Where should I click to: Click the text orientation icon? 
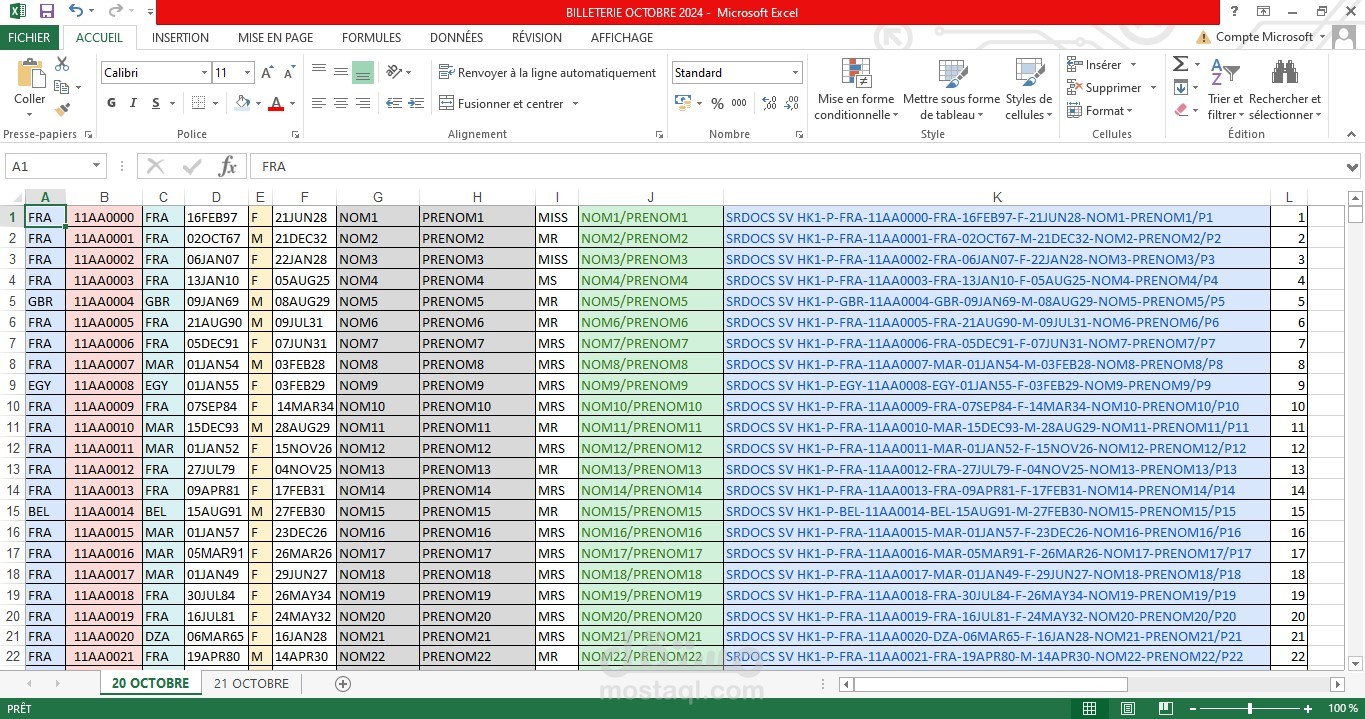(395, 72)
